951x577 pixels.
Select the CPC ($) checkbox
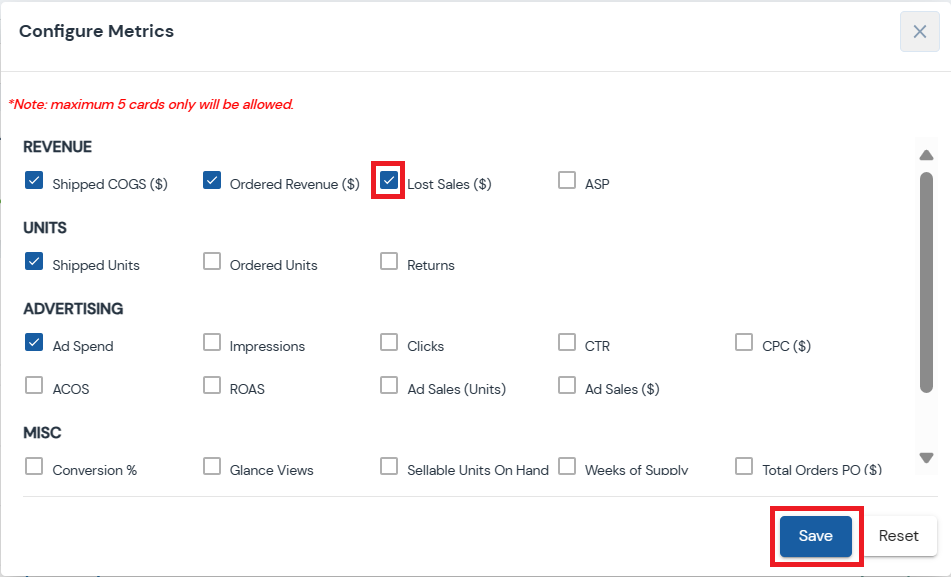(x=744, y=343)
